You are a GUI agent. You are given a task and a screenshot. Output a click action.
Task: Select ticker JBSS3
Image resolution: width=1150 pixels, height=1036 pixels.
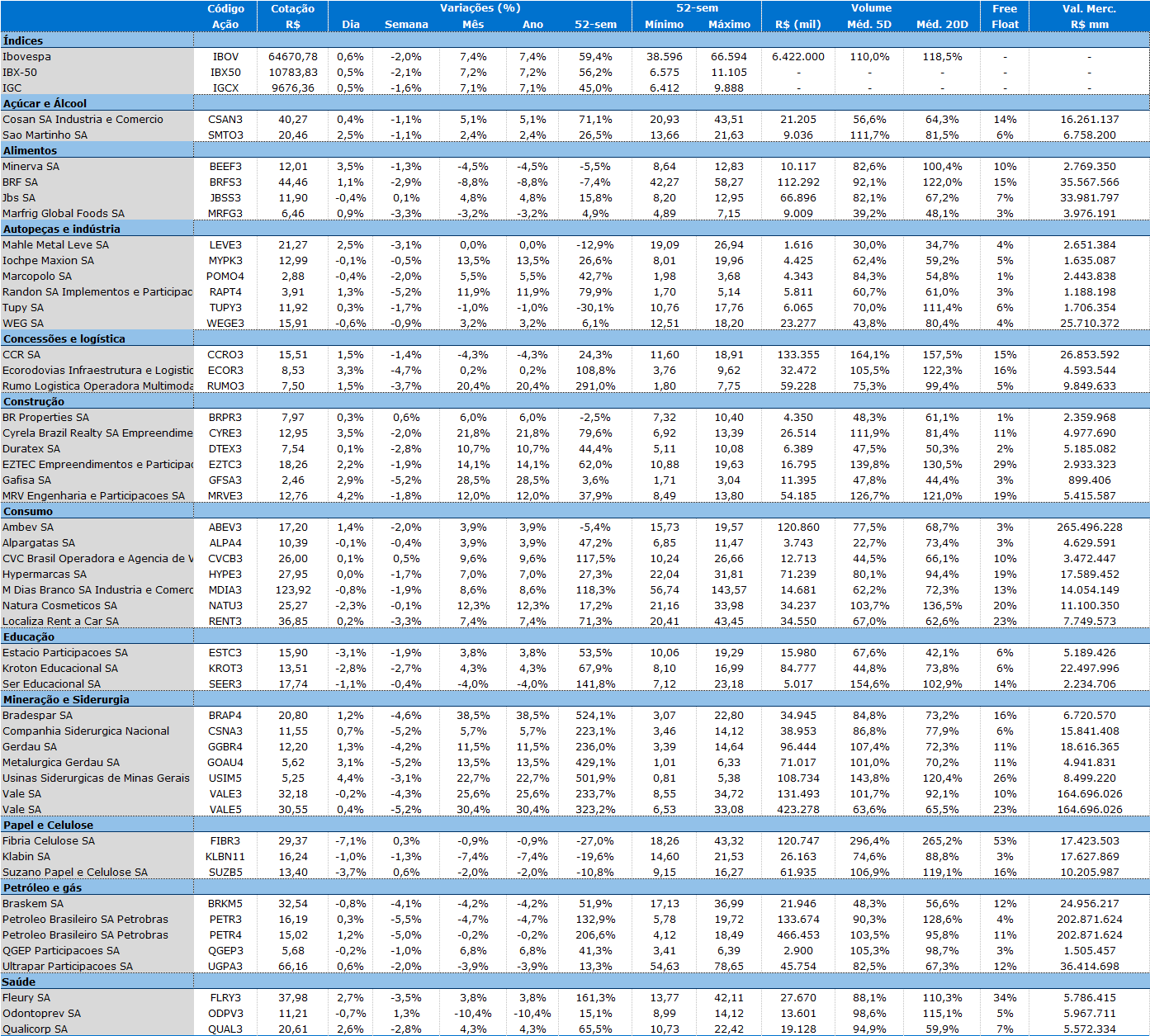(225, 198)
